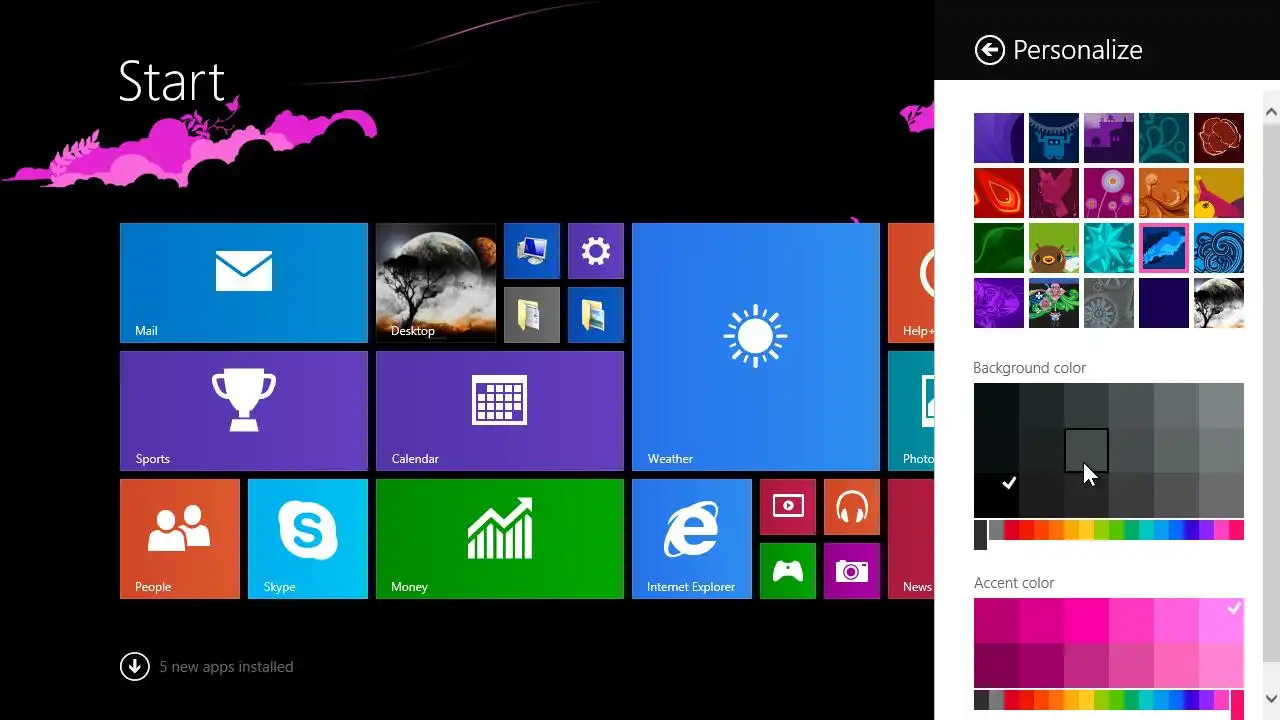Screen dimensions: 1280x720
Task: Open the partially hidden Photos tile
Action: click(x=911, y=411)
